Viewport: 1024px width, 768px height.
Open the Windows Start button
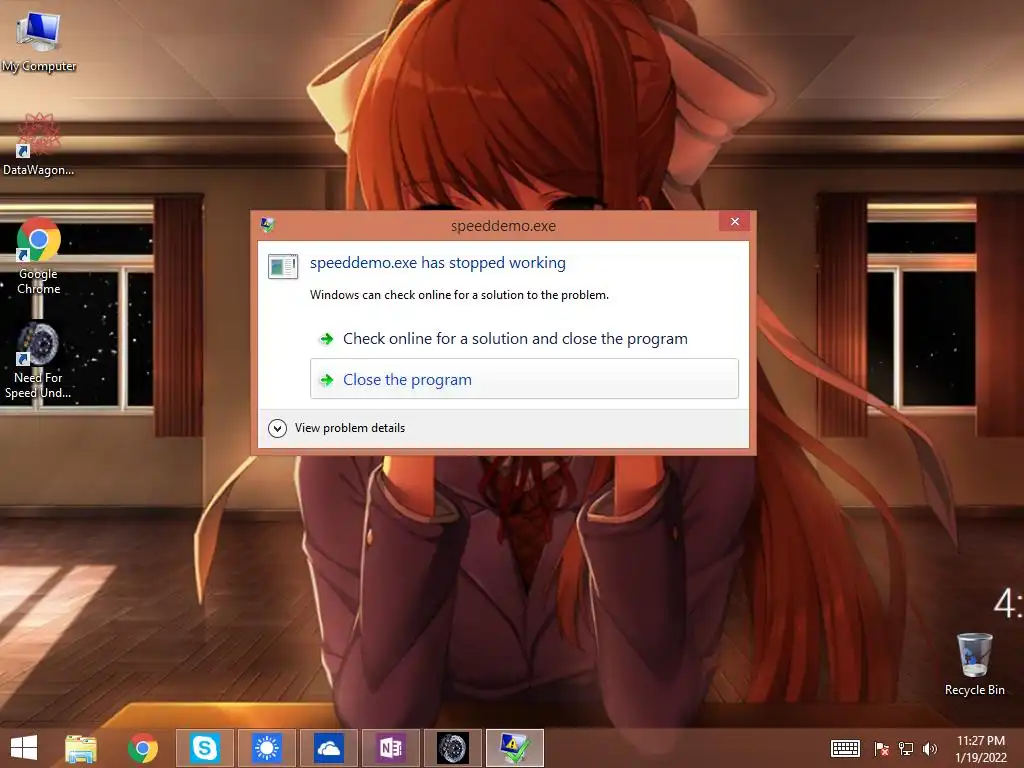click(x=24, y=748)
